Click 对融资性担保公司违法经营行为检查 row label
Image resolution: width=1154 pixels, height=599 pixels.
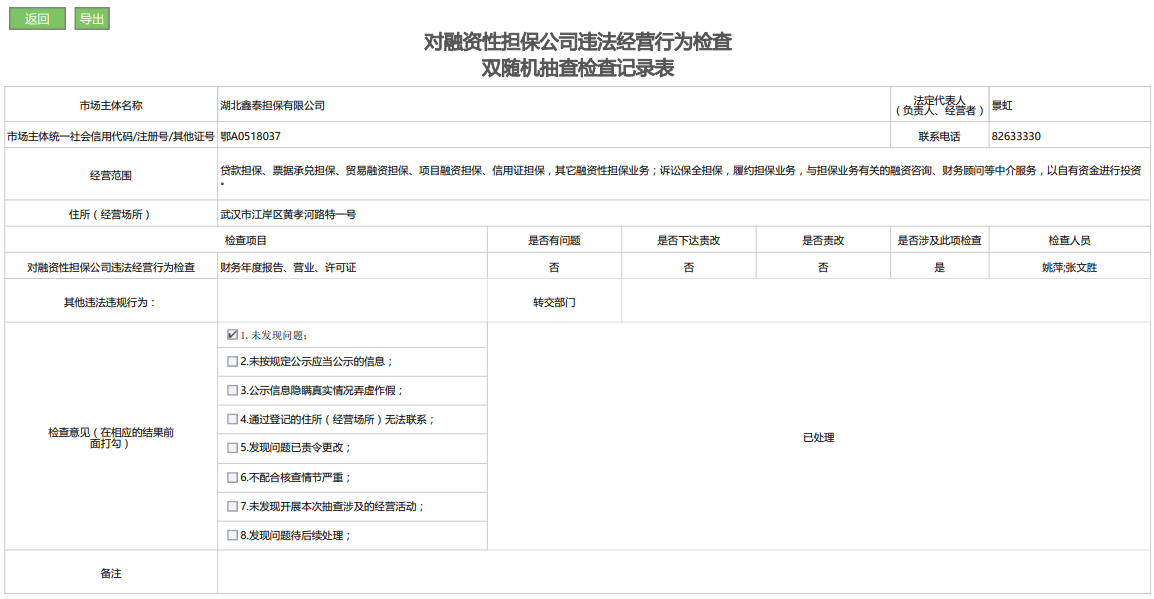(110, 267)
